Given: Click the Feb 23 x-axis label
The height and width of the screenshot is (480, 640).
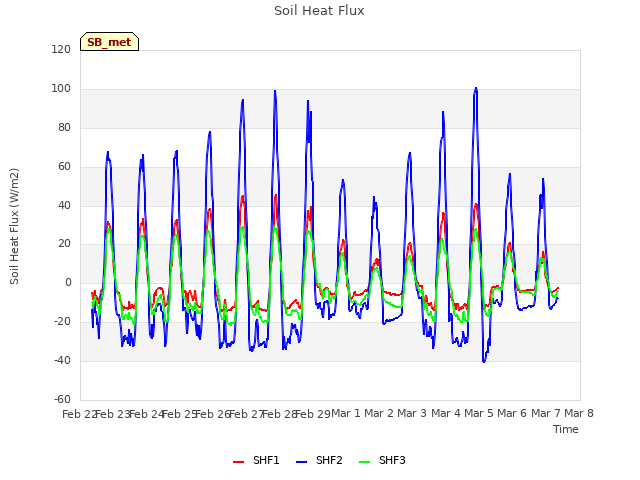Looking at the screenshot, I should click(113, 414).
